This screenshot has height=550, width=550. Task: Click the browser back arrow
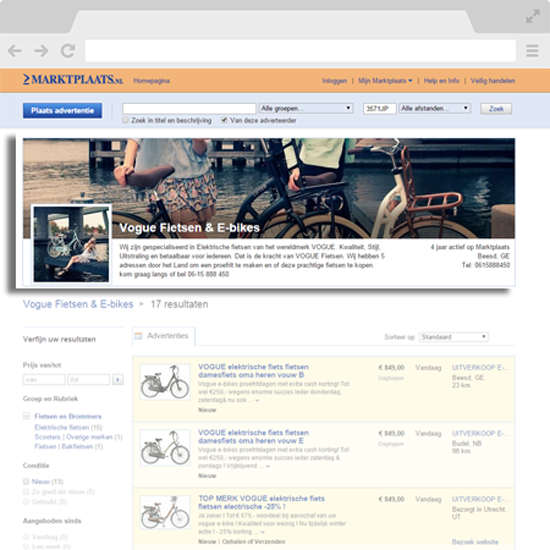15,51
